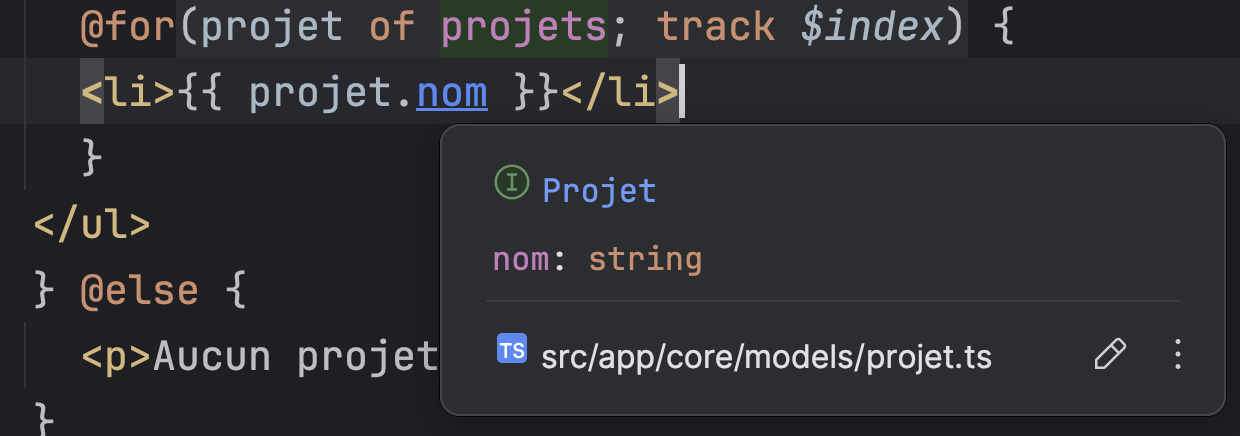Image resolution: width=1240 pixels, height=436 pixels.
Task: Click the of keyword in the loop
Action: (x=391, y=27)
